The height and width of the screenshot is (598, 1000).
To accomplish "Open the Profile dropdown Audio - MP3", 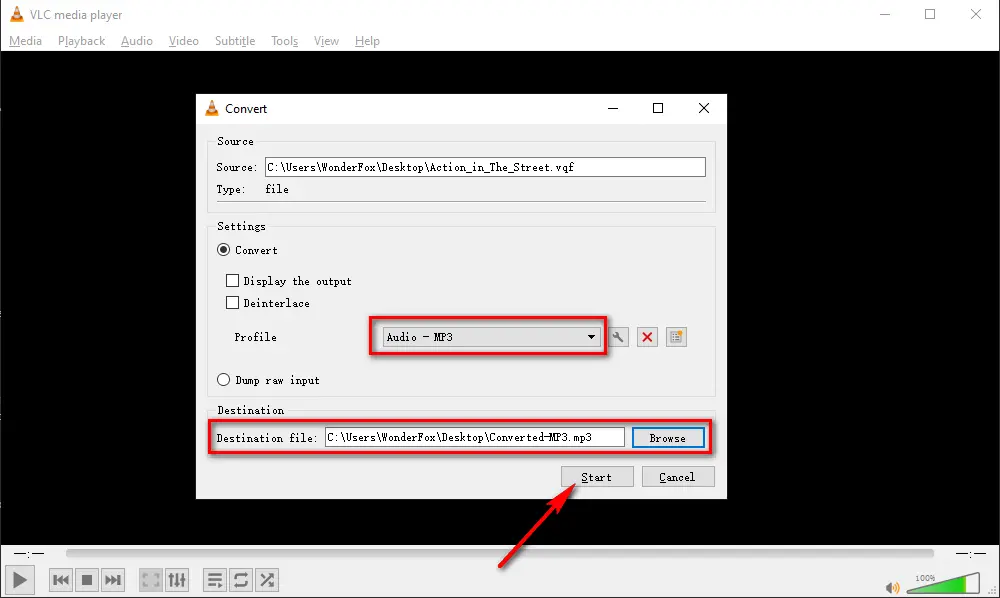I will pos(491,337).
